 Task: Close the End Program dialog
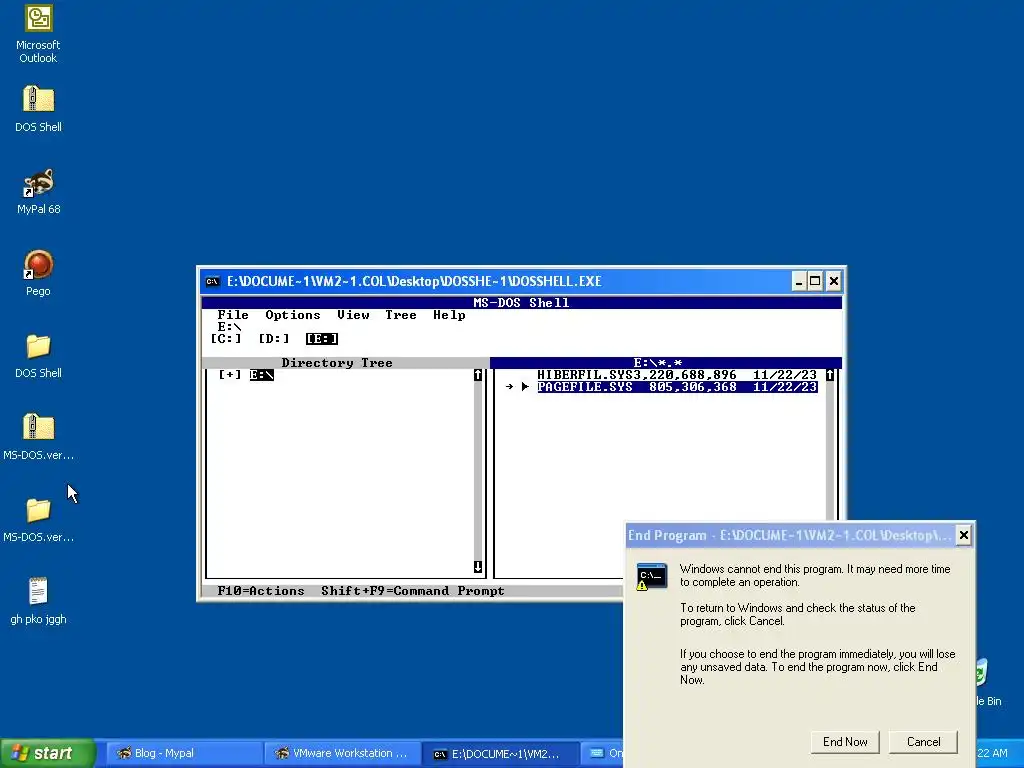[x=963, y=536]
